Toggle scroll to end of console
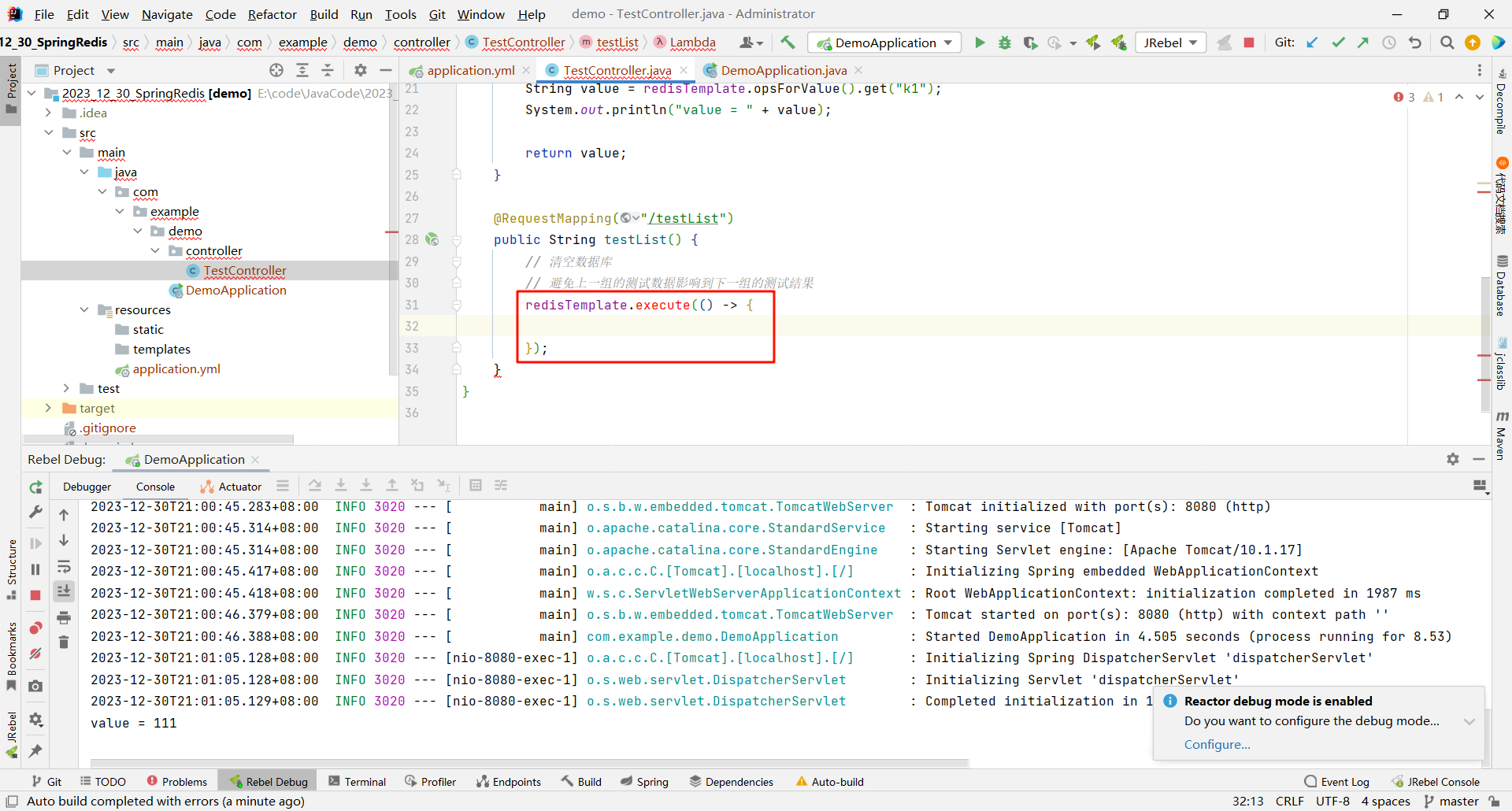 (64, 591)
